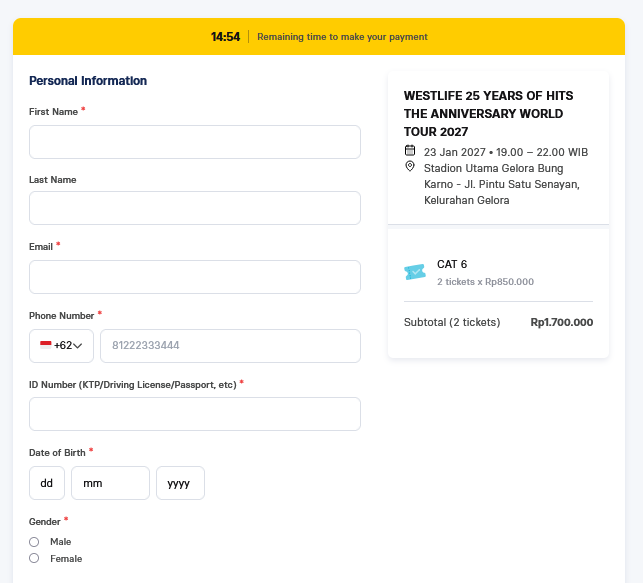643x583 pixels.
Task: Select the Male gender radio button
Action: (x=34, y=542)
